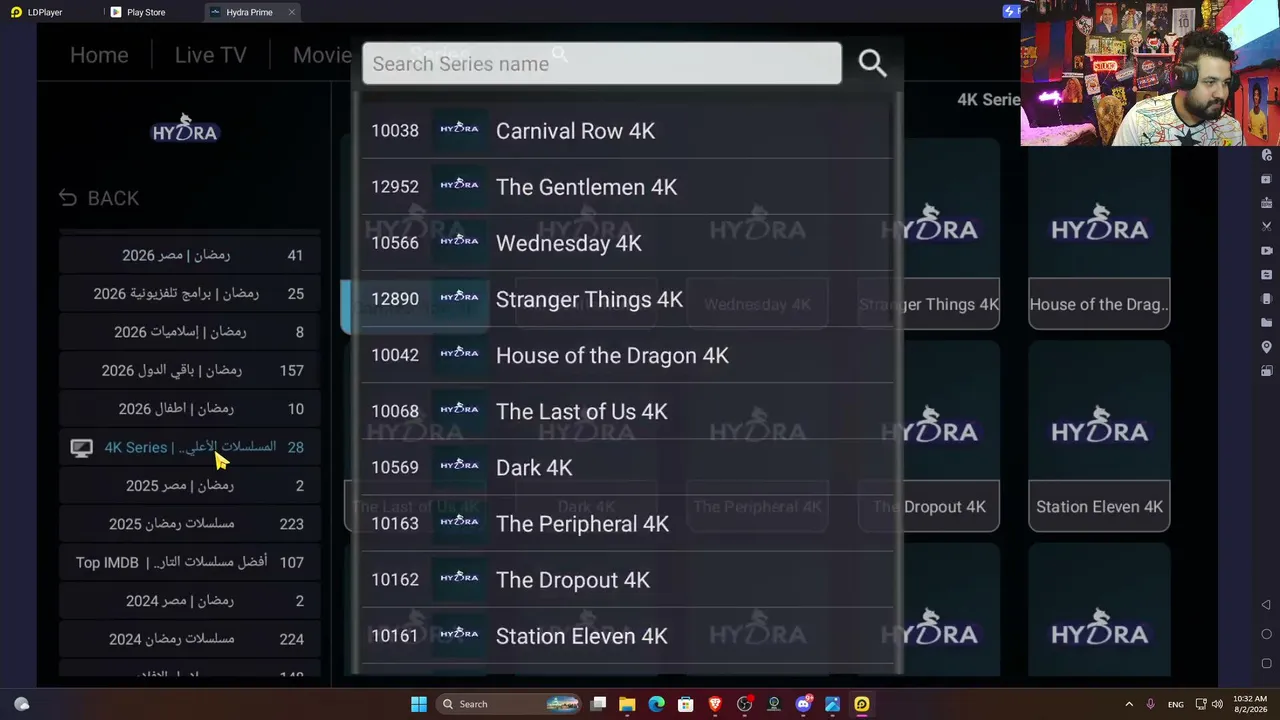This screenshot has width=1280, height=720.
Task: Open the Station Eleven 4K poster card
Action: pos(1099,436)
